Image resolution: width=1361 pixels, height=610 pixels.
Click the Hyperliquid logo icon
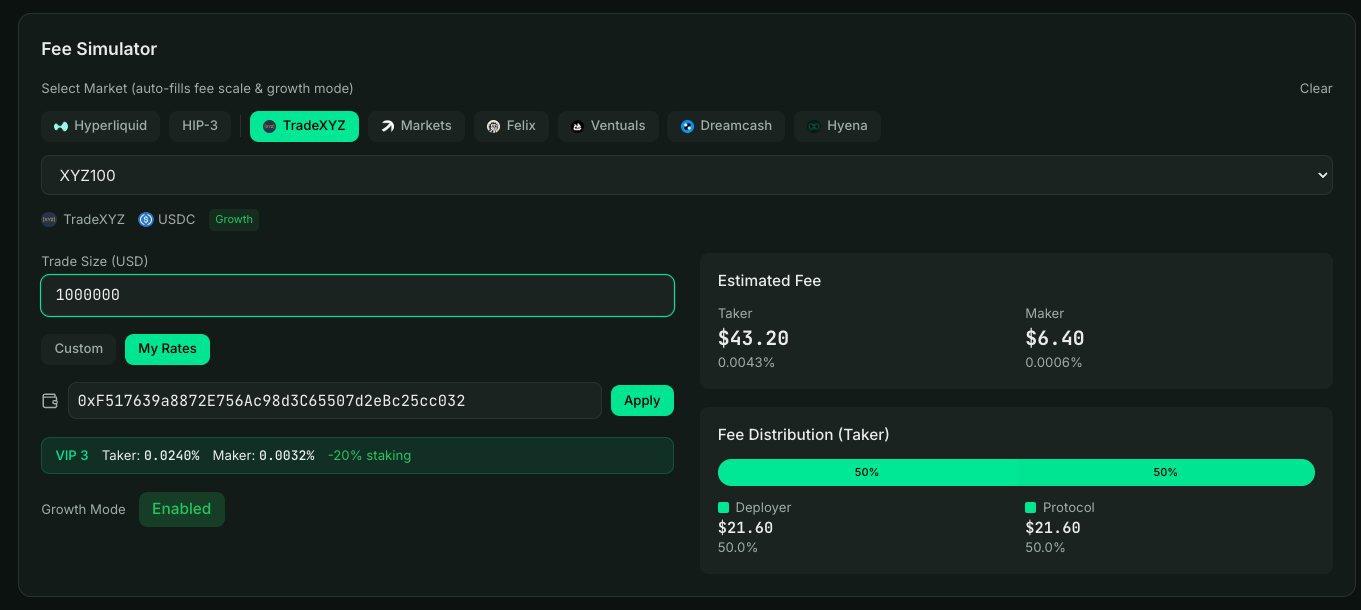tap(61, 126)
